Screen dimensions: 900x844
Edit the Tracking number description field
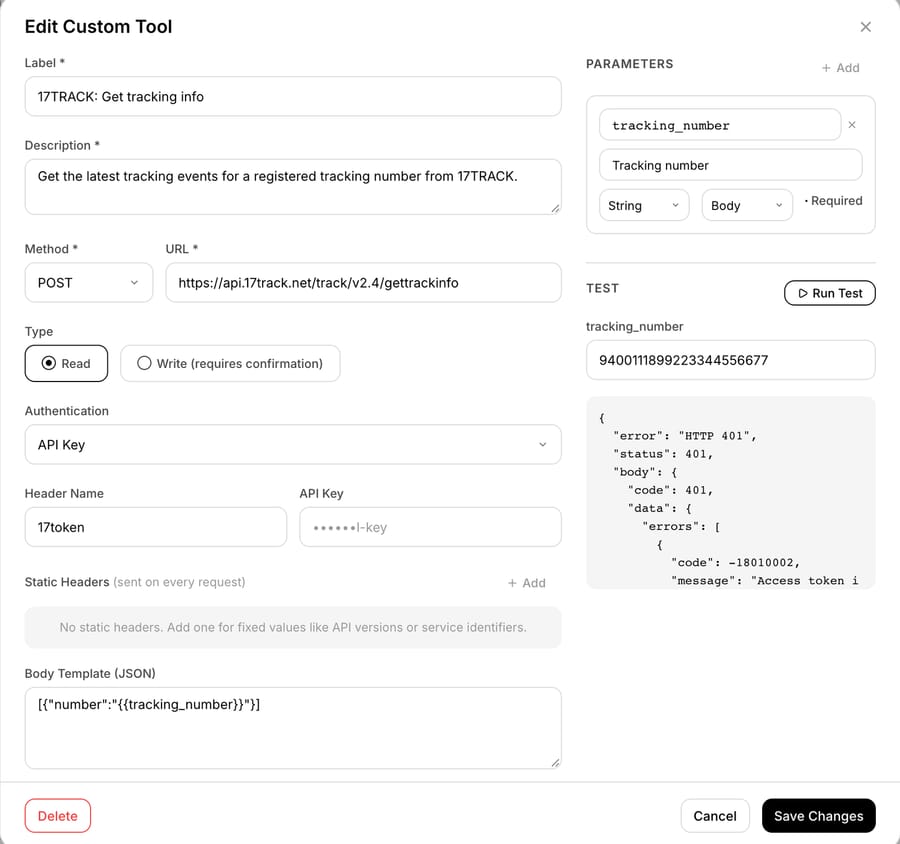point(731,165)
